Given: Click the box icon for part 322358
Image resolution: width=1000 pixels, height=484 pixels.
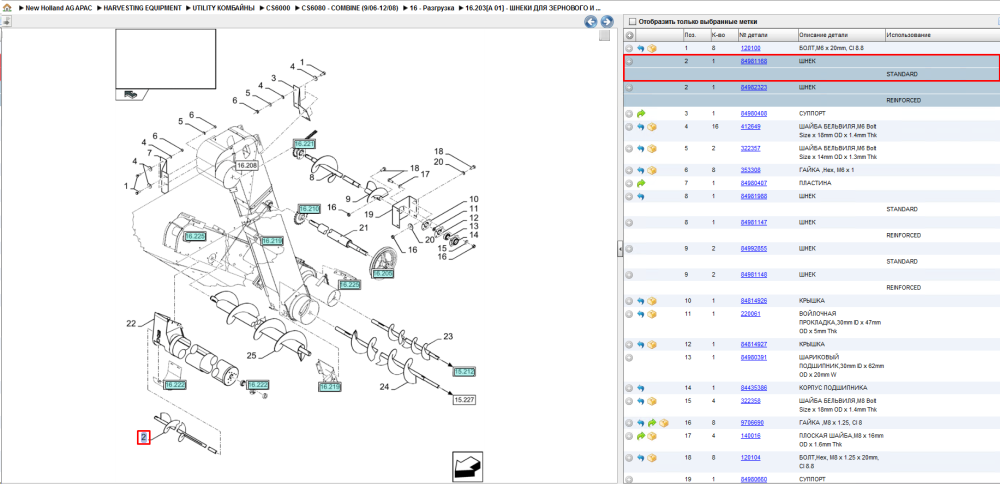Looking at the screenshot, I should tap(652, 401).
